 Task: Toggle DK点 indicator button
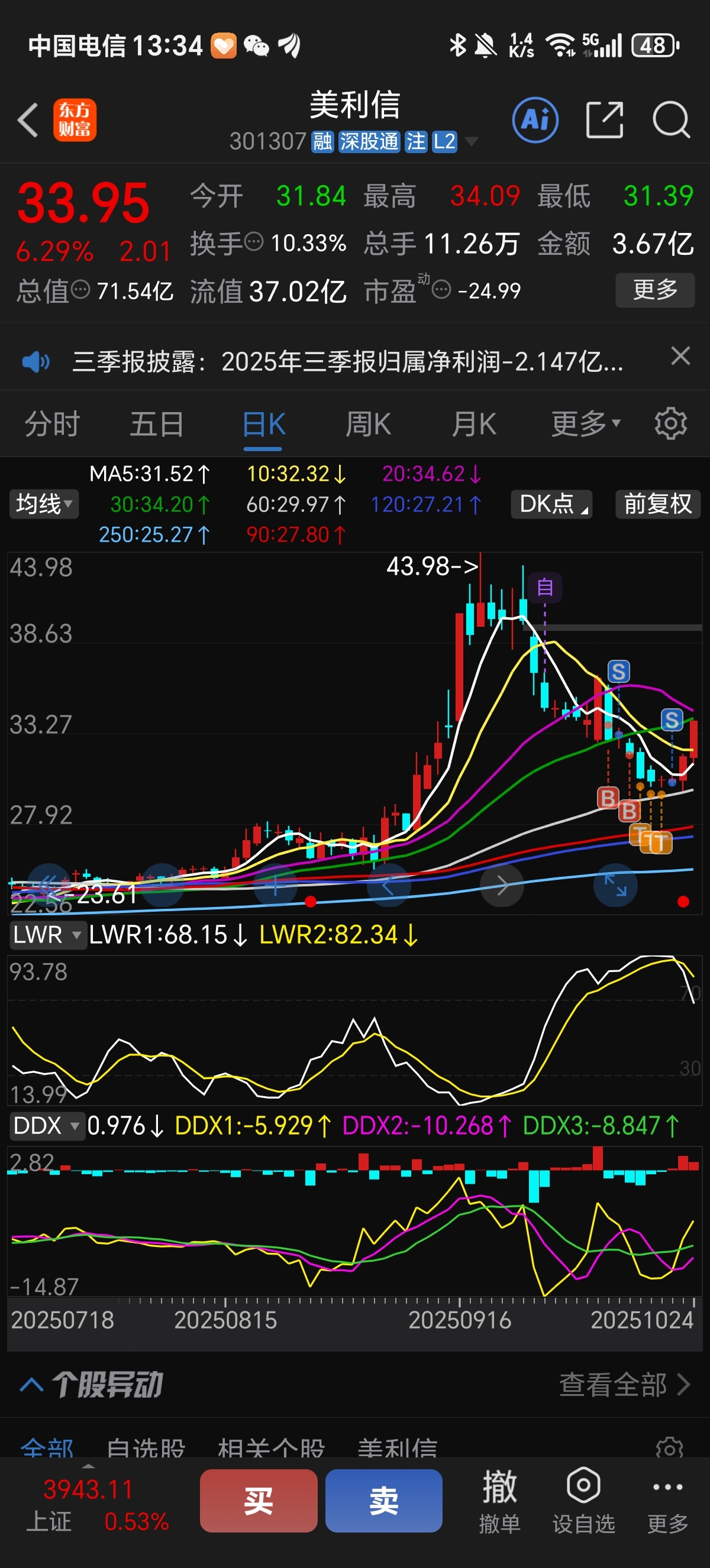click(551, 504)
